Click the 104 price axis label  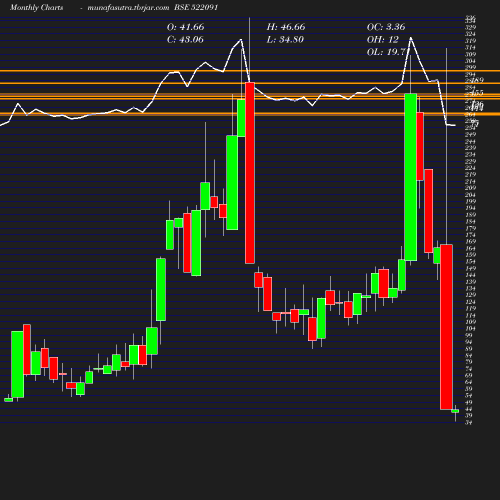[x=470, y=329]
